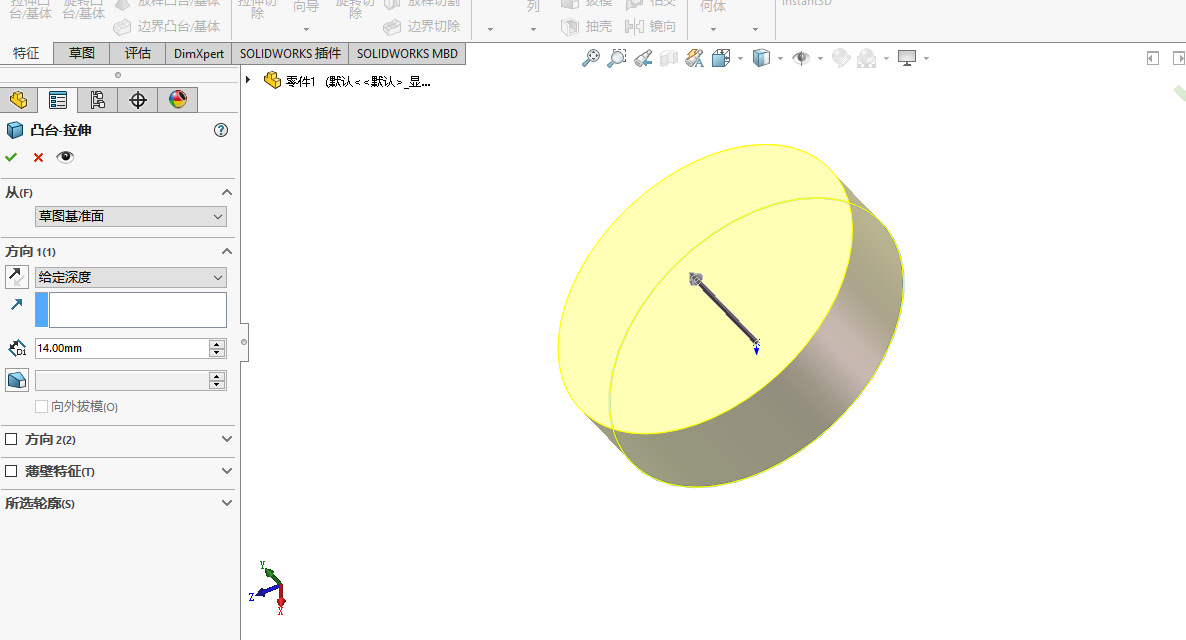
Task: Click the draft on/off icon
Action: pyautogui.click(x=17, y=380)
